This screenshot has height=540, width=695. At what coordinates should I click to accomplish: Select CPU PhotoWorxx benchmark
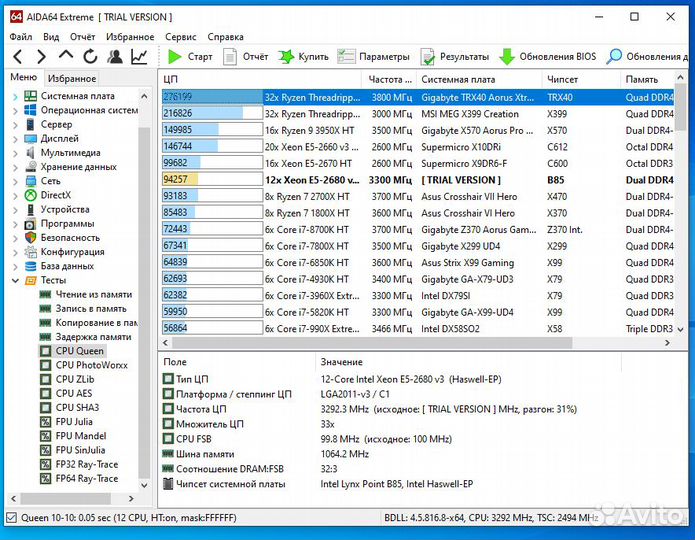pos(91,365)
